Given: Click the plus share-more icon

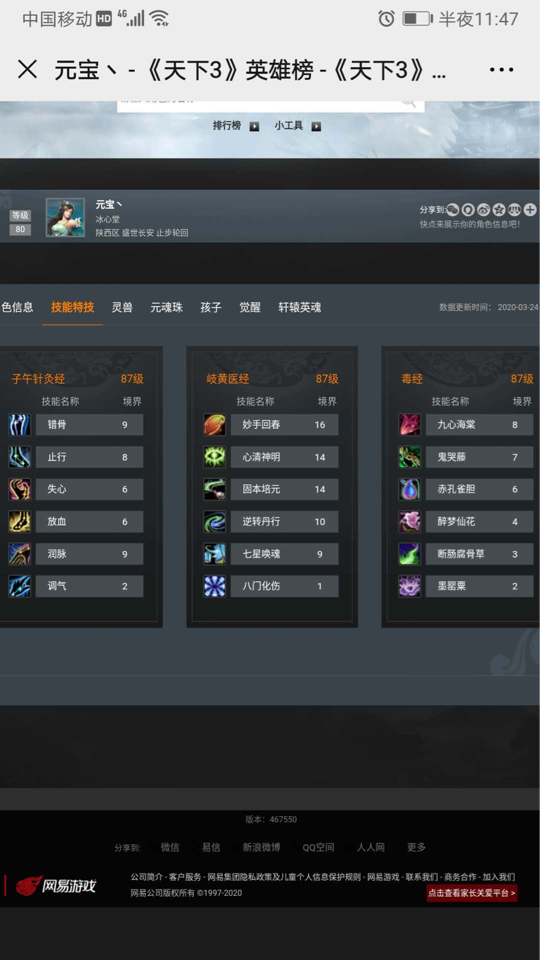Looking at the screenshot, I should coord(530,210).
